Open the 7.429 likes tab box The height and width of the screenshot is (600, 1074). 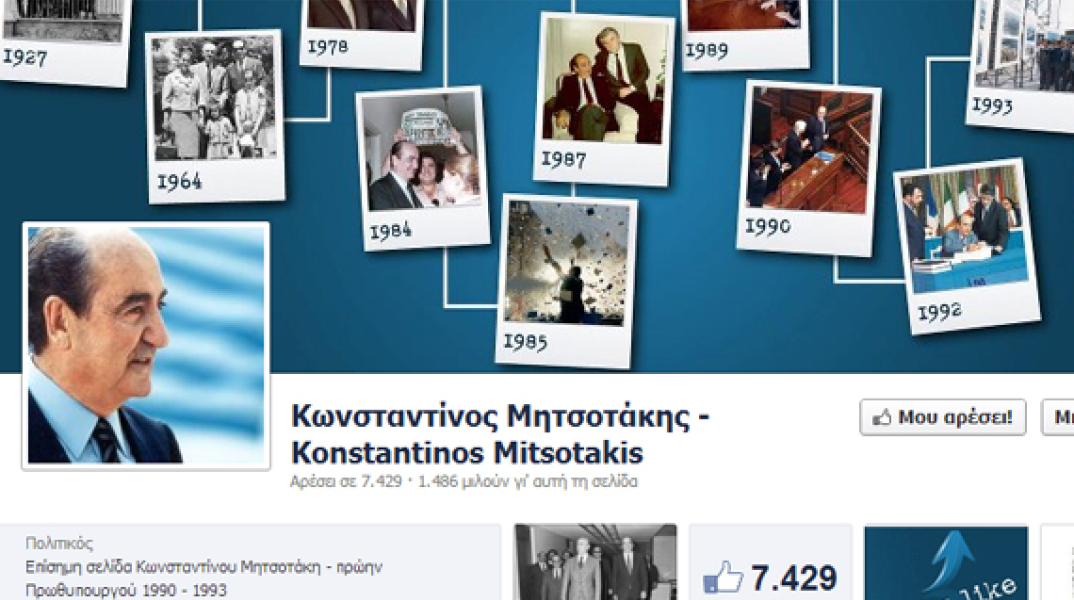pos(770,562)
